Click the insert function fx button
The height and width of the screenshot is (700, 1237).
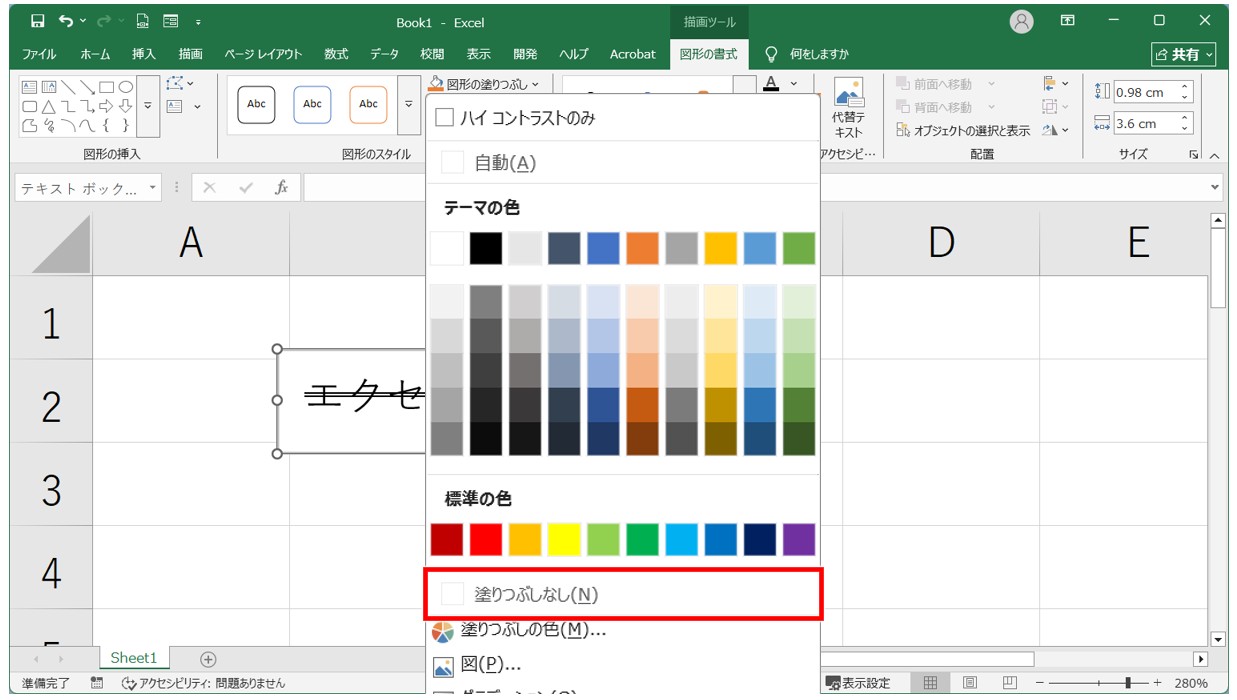(282, 187)
